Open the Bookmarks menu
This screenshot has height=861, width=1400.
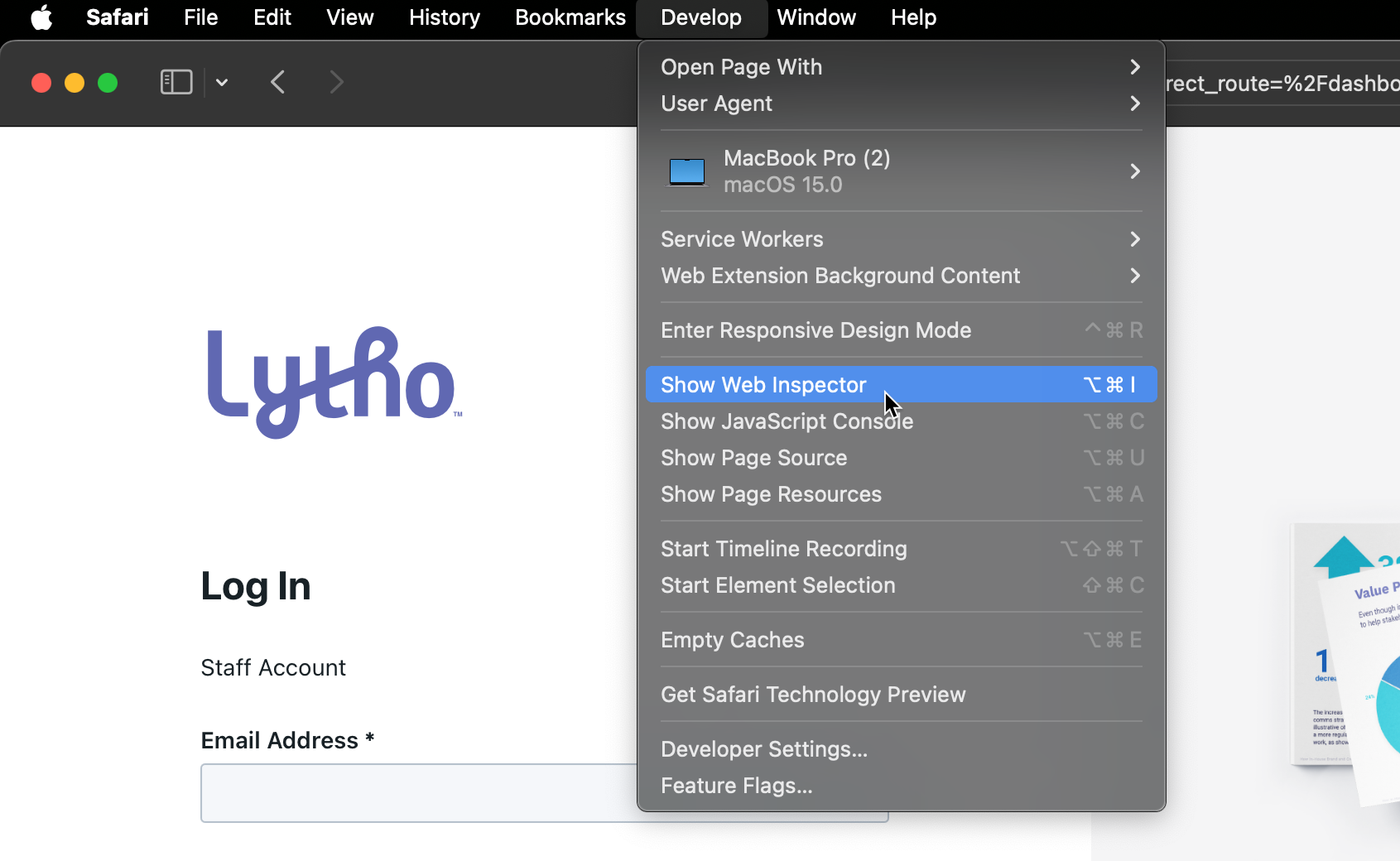[570, 17]
